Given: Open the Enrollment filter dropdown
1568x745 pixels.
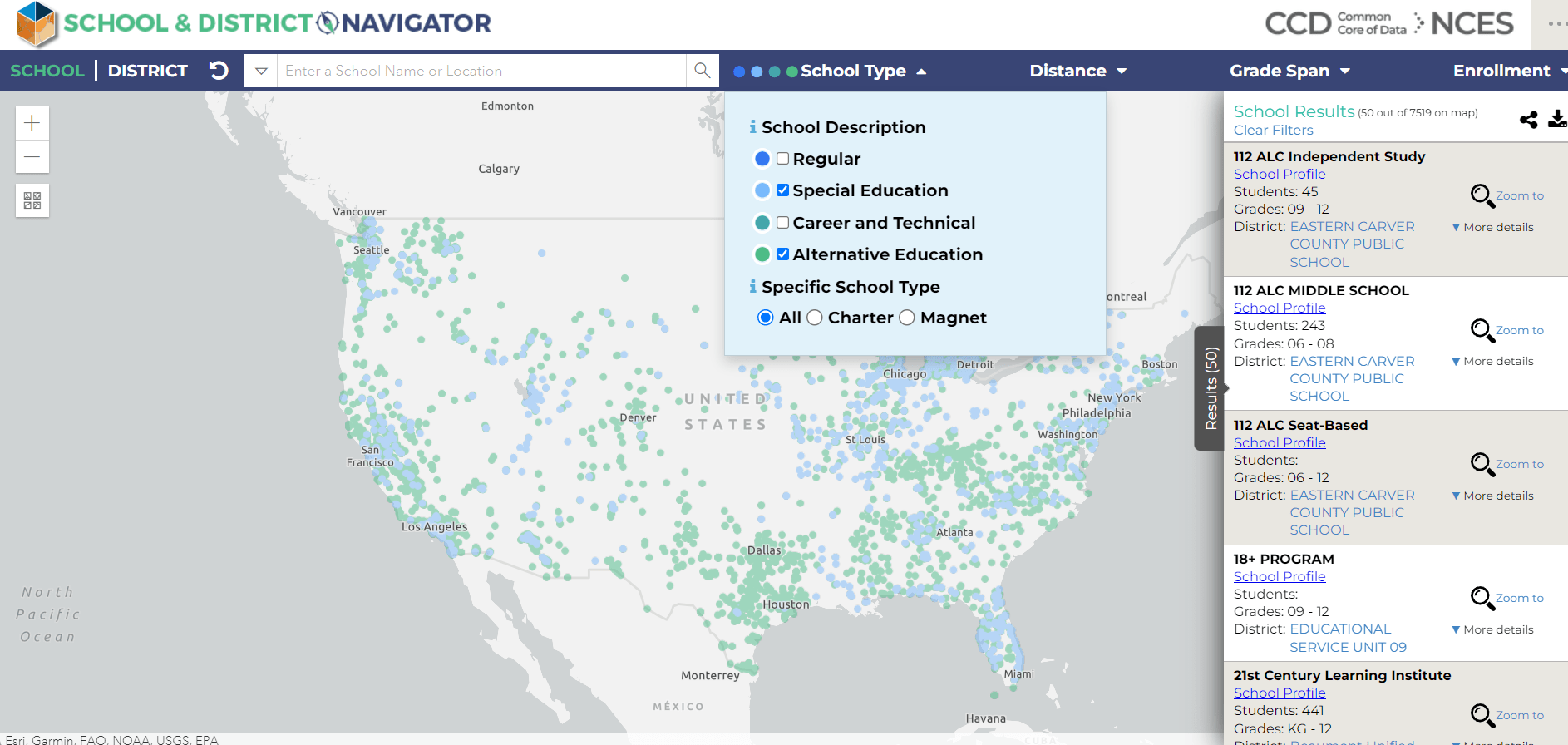Looking at the screenshot, I should 1510,71.
